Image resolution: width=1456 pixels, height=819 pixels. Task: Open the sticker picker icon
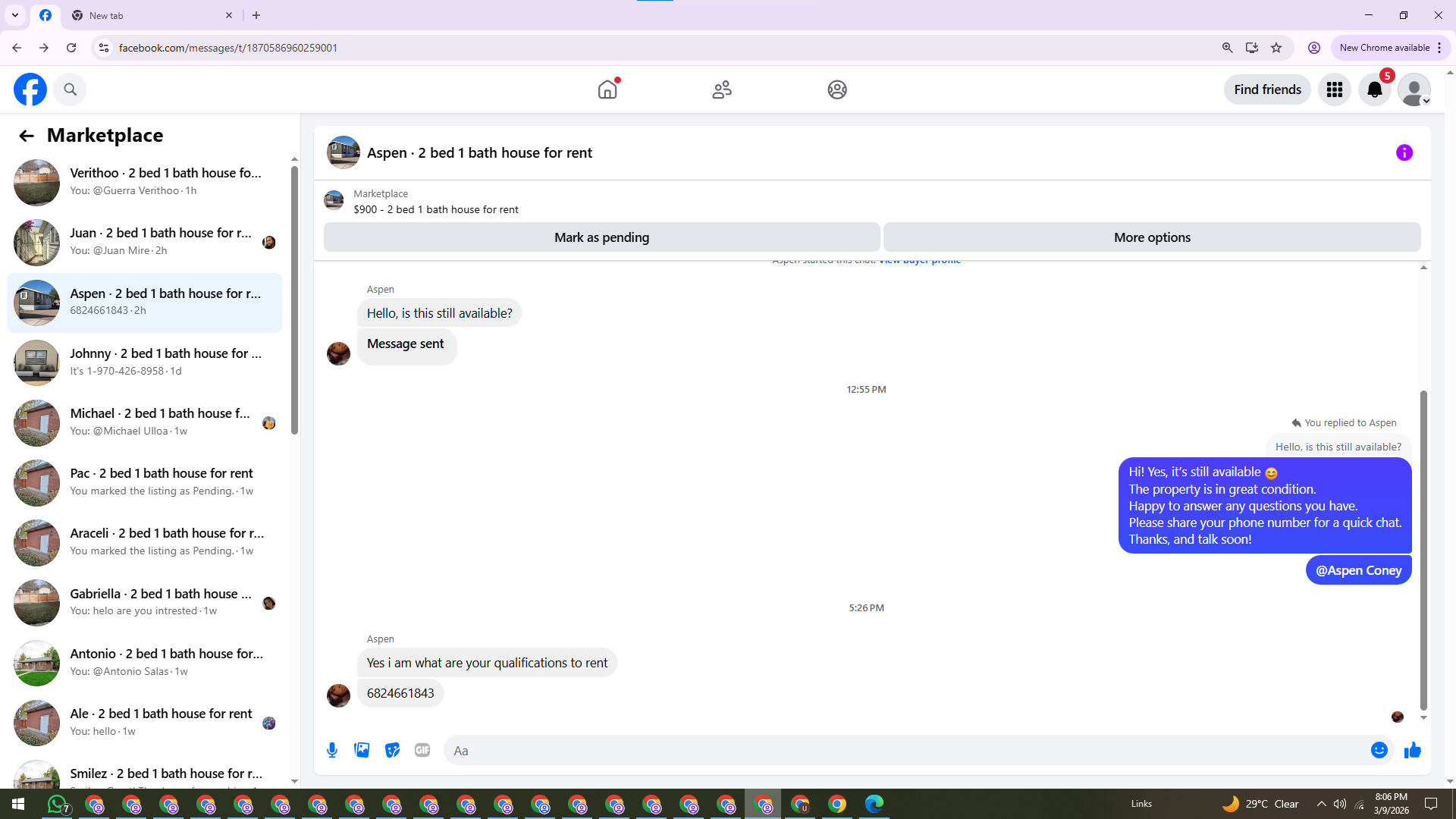(x=392, y=751)
